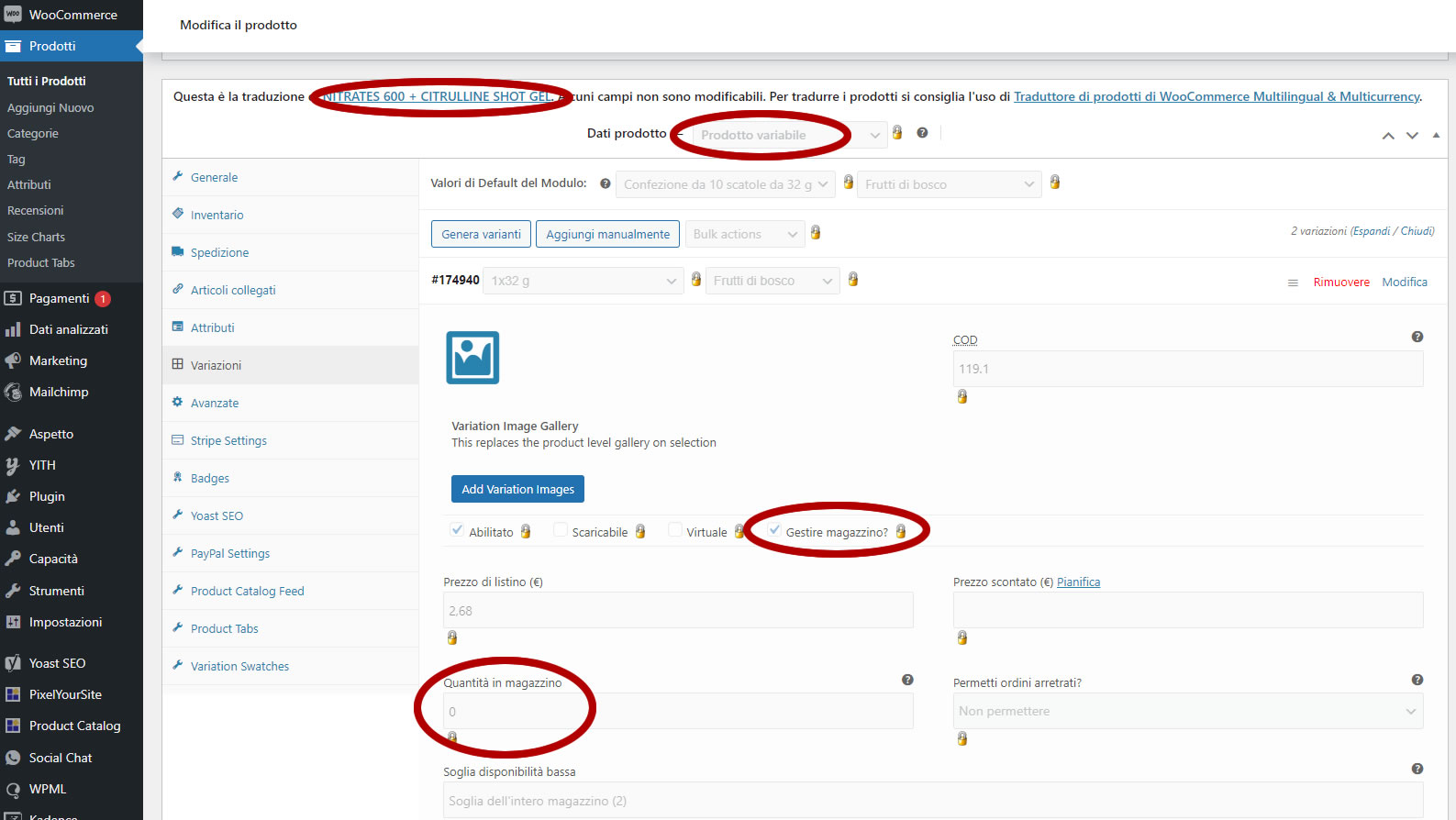Move the Dati prodotto panel down arrow

click(1412, 136)
